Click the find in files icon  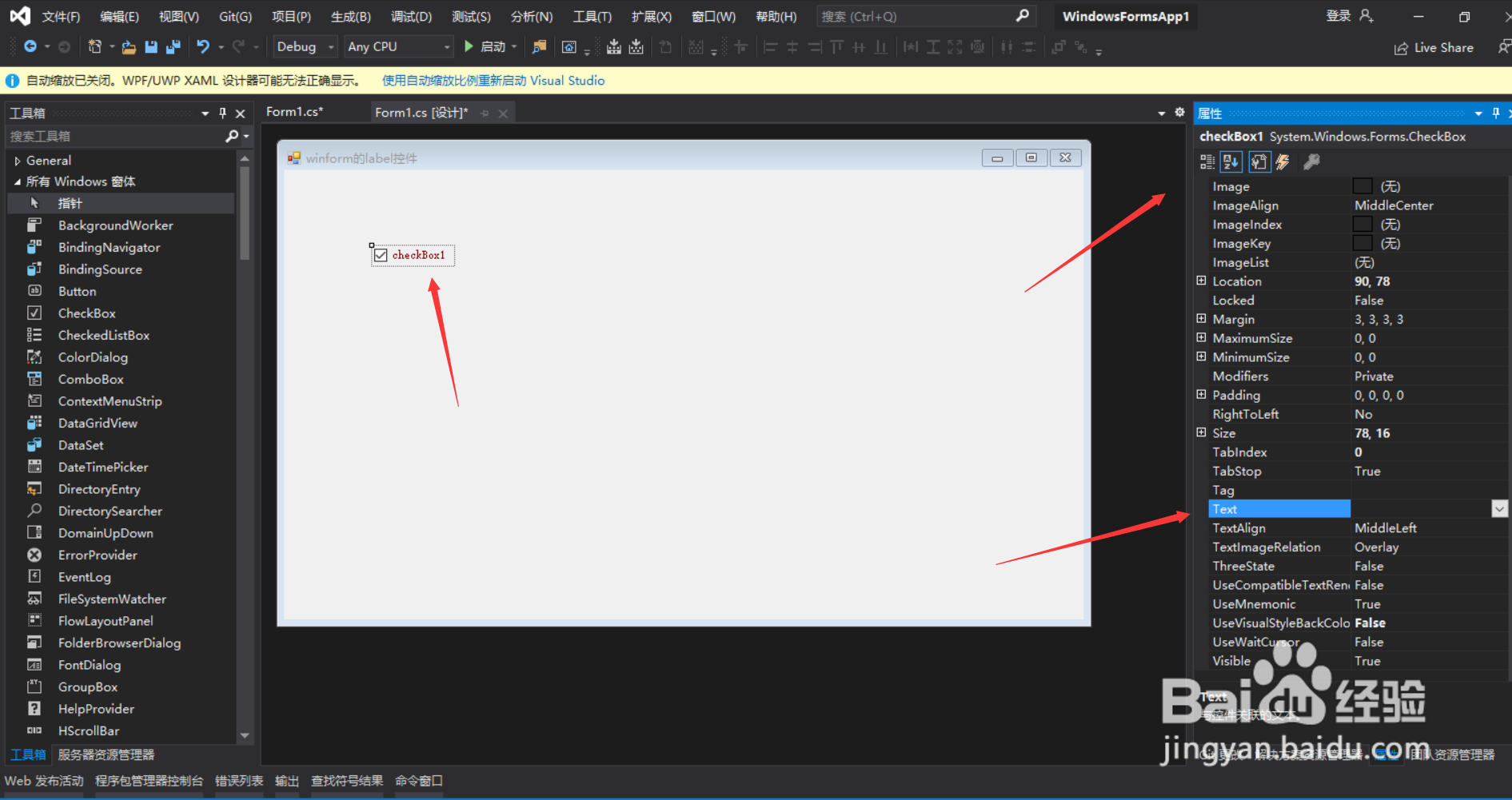tap(540, 47)
